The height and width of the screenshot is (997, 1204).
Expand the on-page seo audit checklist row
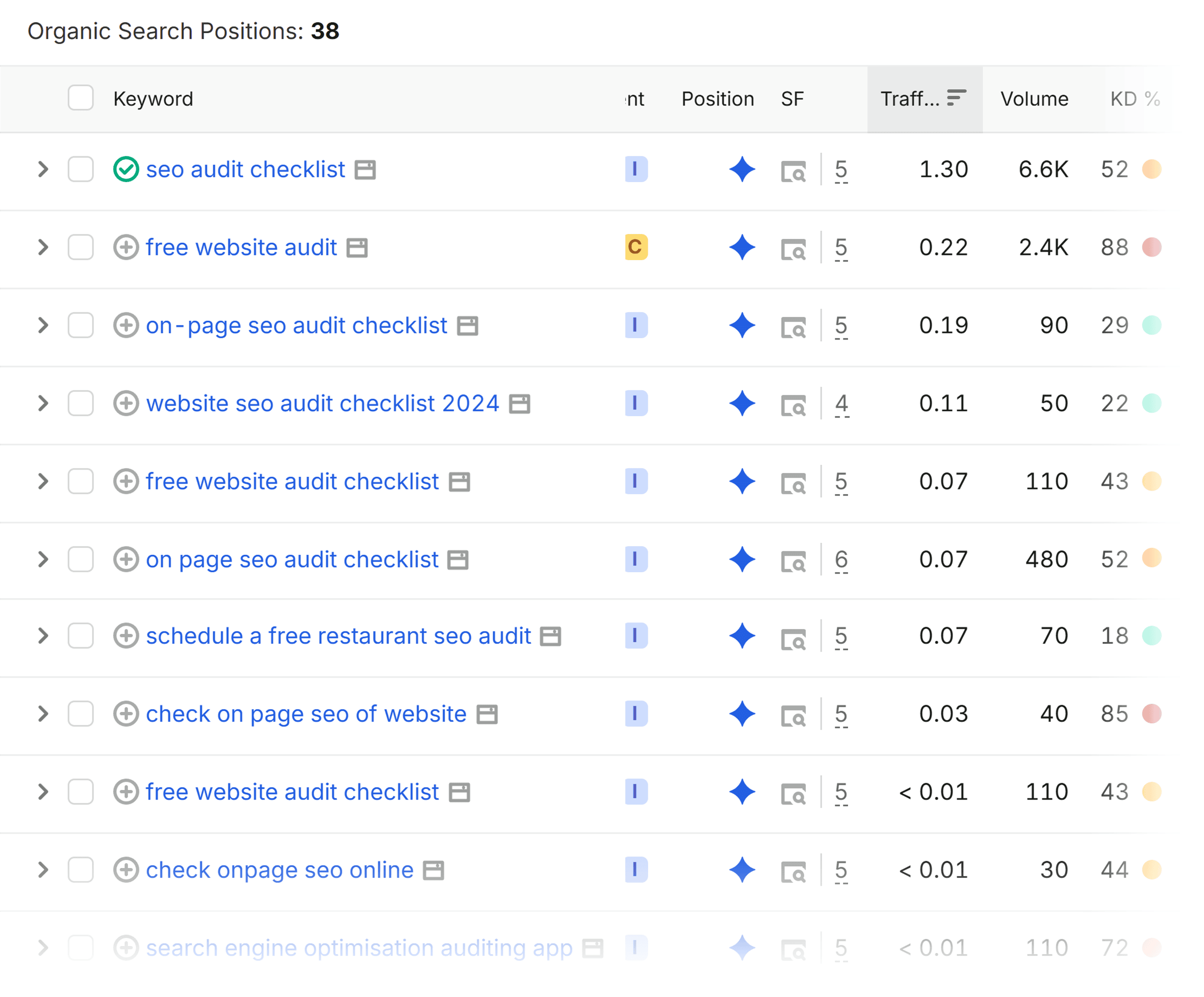coord(43,326)
